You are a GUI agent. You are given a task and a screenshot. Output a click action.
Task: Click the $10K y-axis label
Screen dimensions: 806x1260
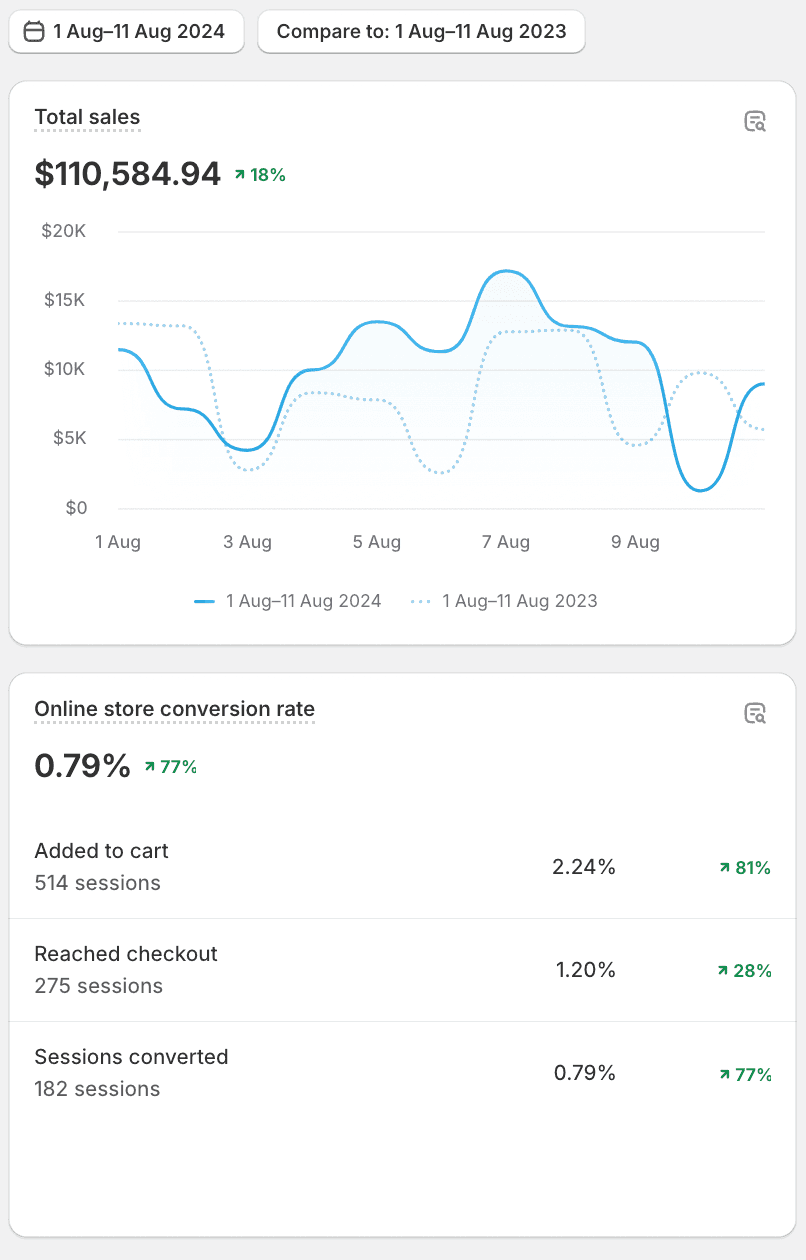coord(64,369)
